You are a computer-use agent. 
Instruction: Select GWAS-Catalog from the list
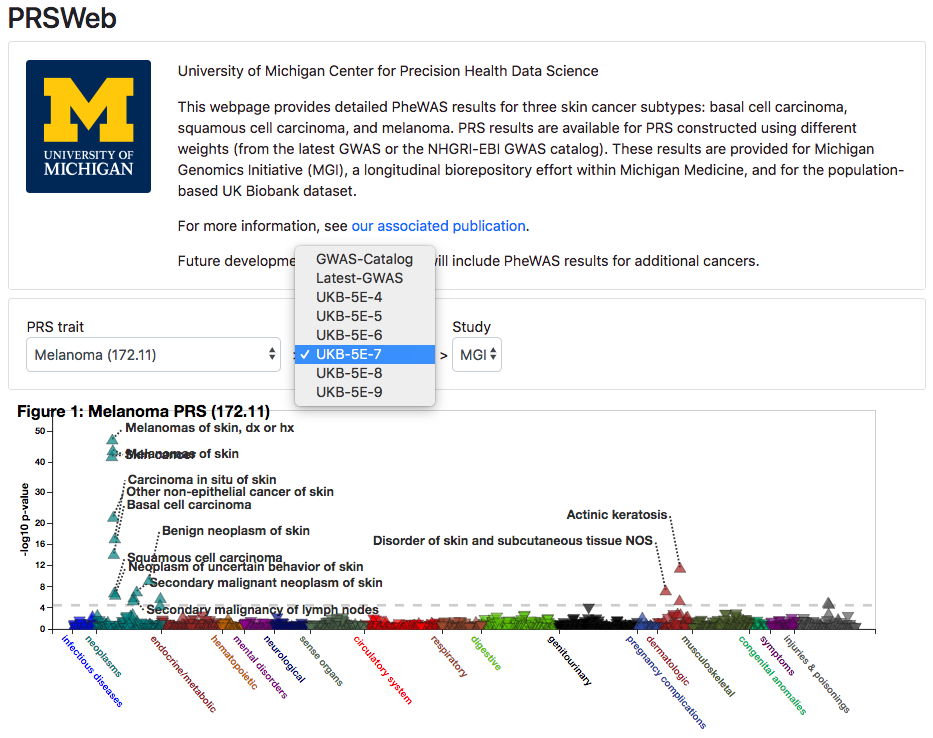point(364,259)
